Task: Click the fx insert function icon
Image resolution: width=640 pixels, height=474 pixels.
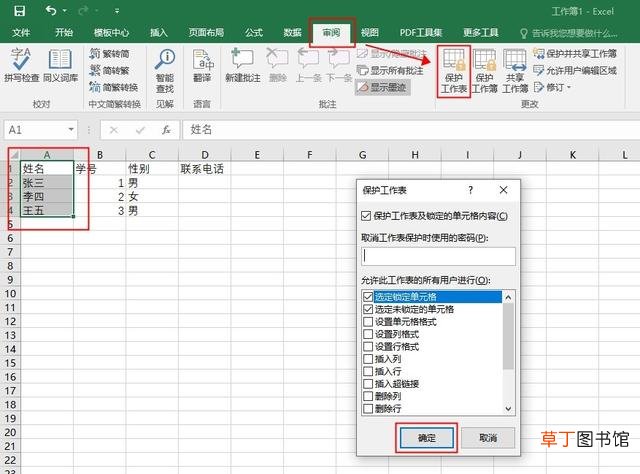Action: (x=166, y=130)
